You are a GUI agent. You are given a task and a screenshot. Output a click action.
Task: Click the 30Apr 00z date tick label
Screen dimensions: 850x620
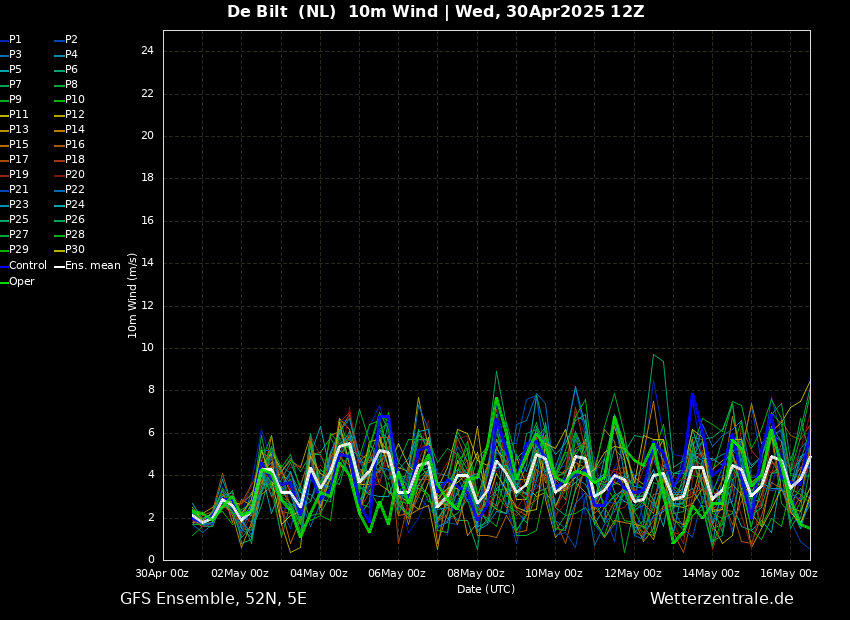click(162, 574)
